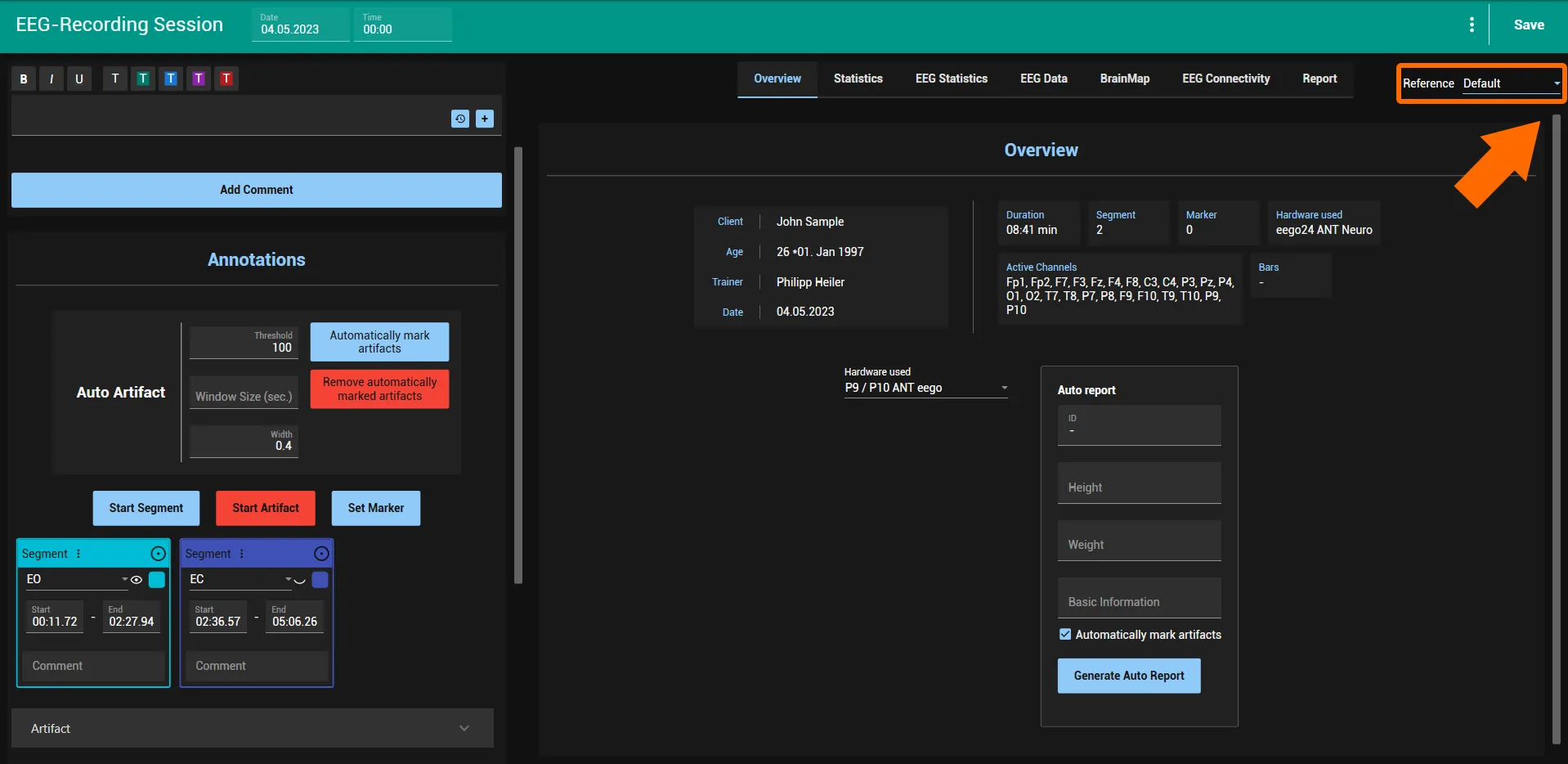1568x764 pixels.
Task: Open the EO segment type dropdown
Action: 78,579
